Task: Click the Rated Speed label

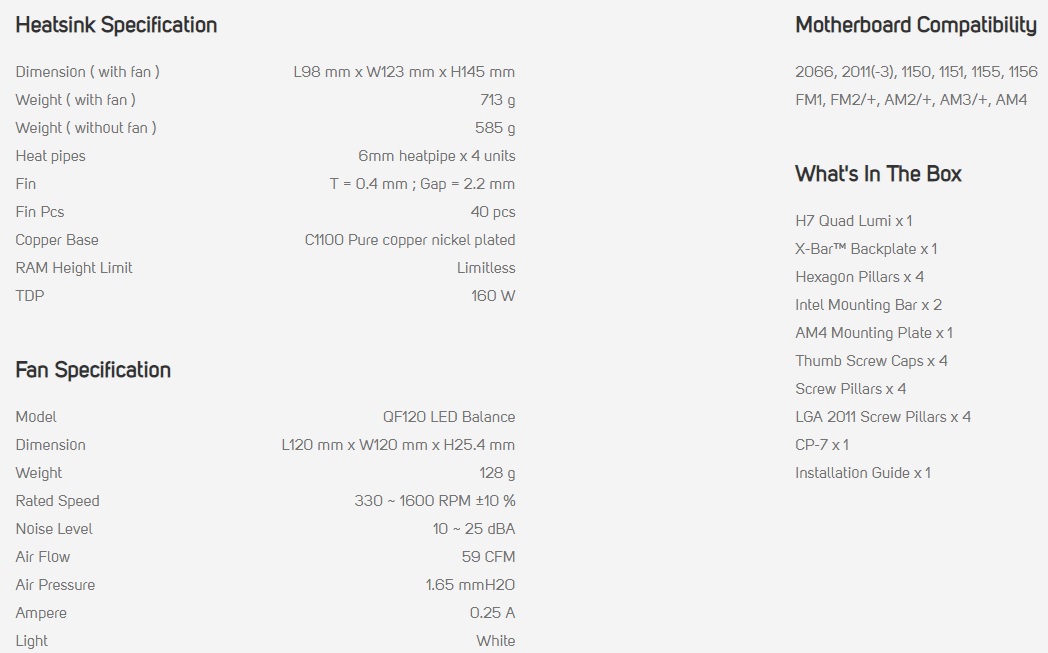Action: [x=58, y=501]
